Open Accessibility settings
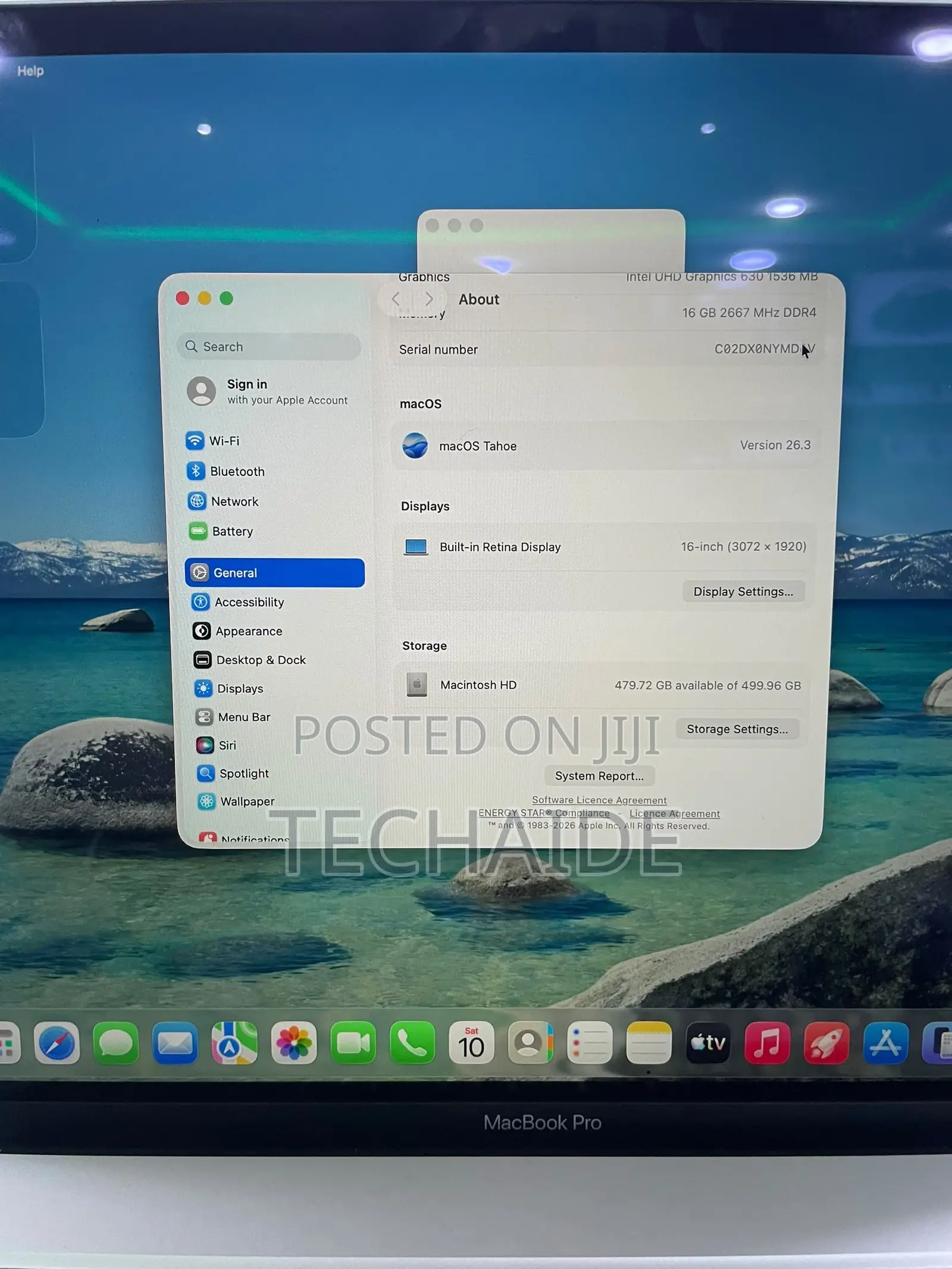 pyautogui.click(x=238, y=602)
